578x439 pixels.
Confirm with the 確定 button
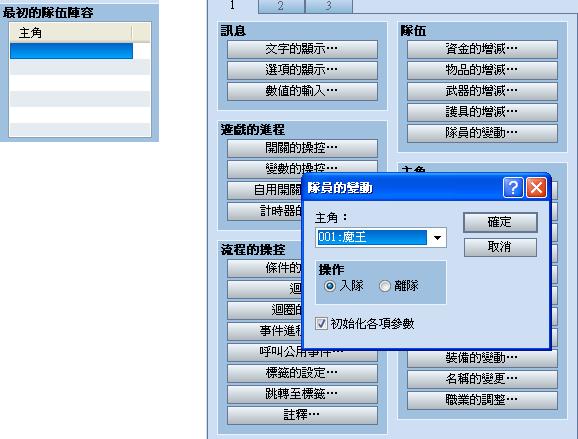(x=500, y=222)
